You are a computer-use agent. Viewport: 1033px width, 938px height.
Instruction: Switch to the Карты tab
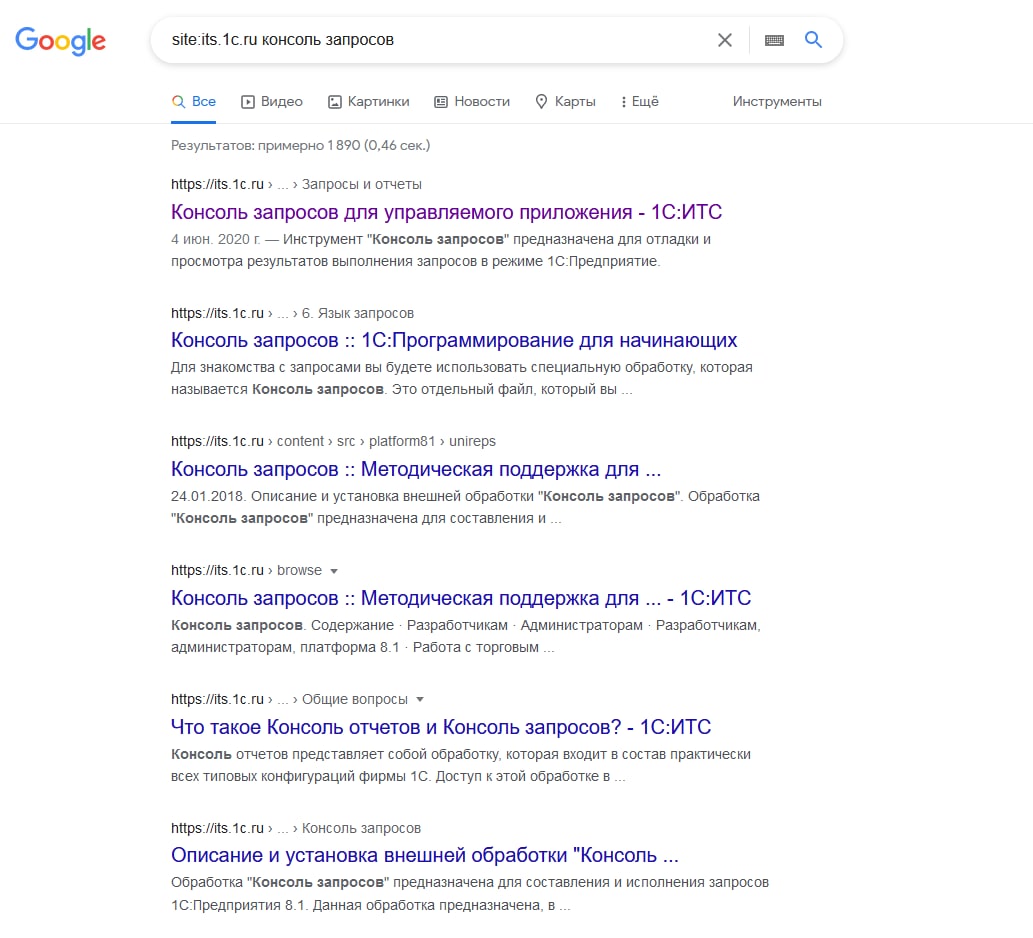[565, 101]
